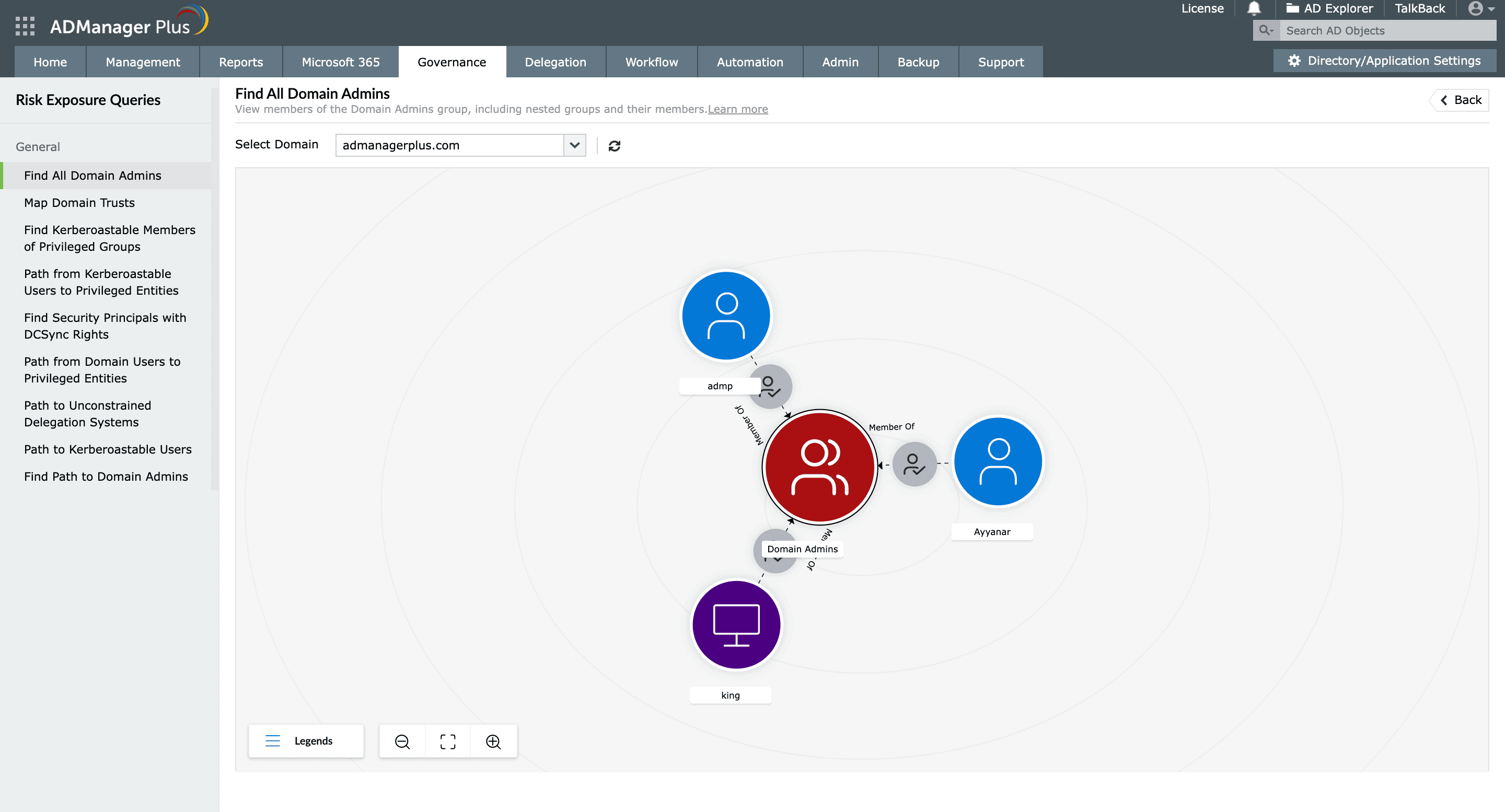Select the Ayyanar user node
1505x812 pixels.
pos(997,461)
